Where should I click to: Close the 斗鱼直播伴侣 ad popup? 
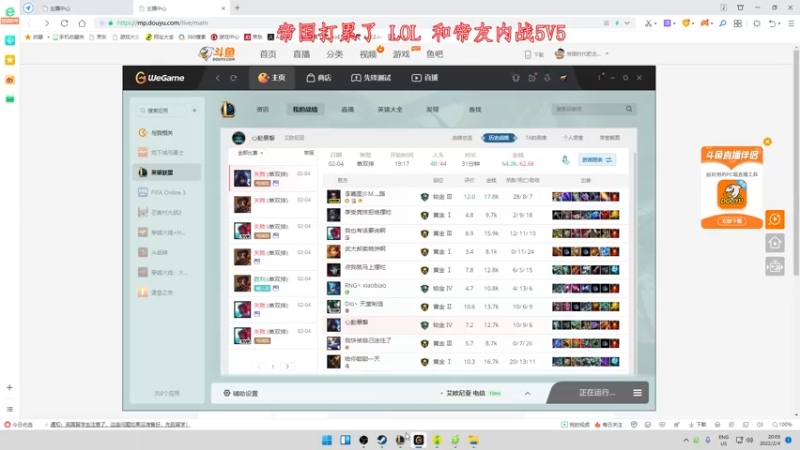[x=767, y=142]
